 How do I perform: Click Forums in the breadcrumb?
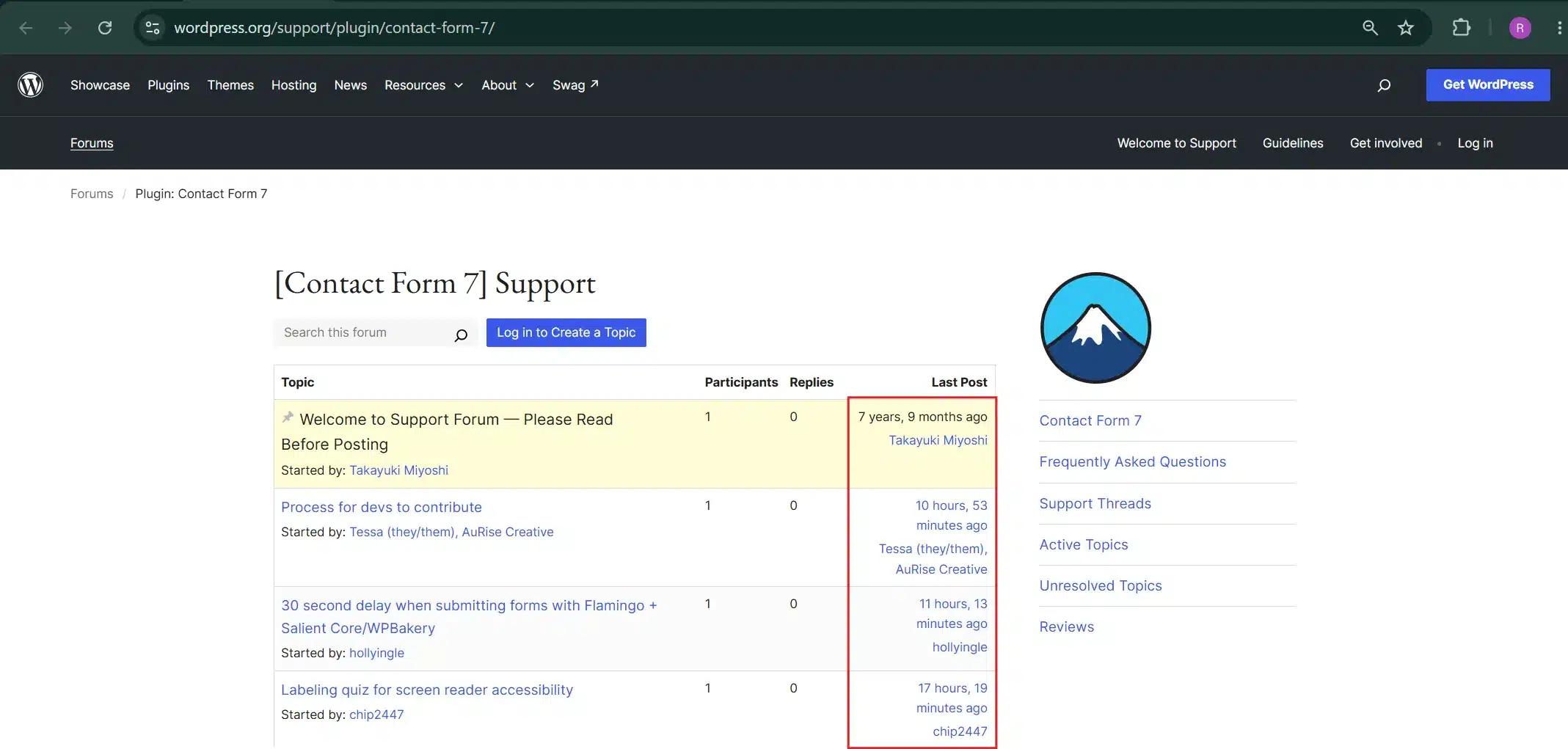(92, 194)
